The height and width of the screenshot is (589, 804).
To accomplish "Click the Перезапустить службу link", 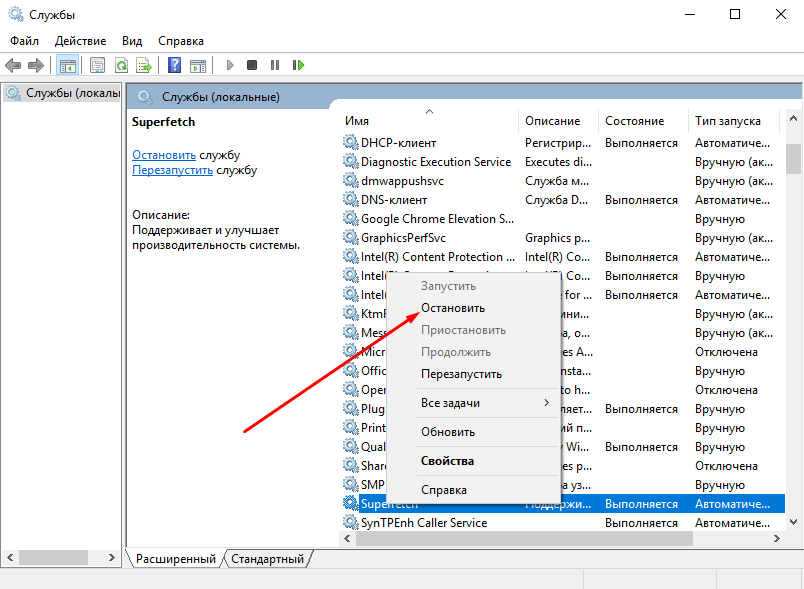I will [x=172, y=170].
